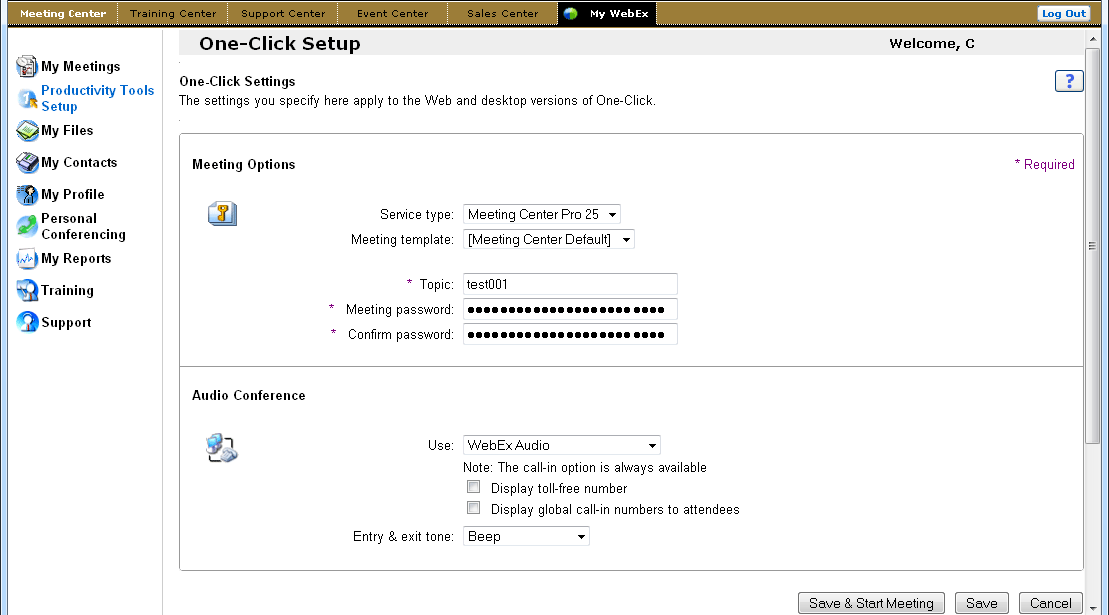Click the Topic input field
This screenshot has width=1109, height=615.
(570, 284)
